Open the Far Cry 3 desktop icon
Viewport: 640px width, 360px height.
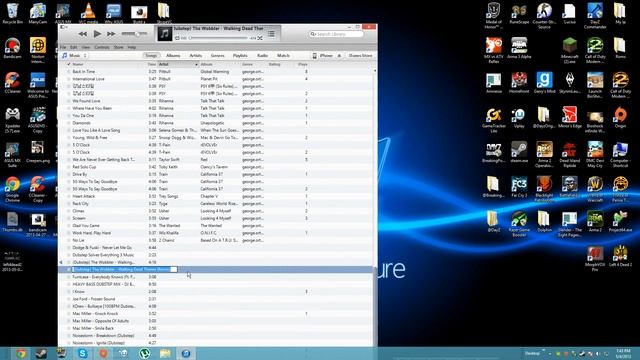tap(519, 187)
